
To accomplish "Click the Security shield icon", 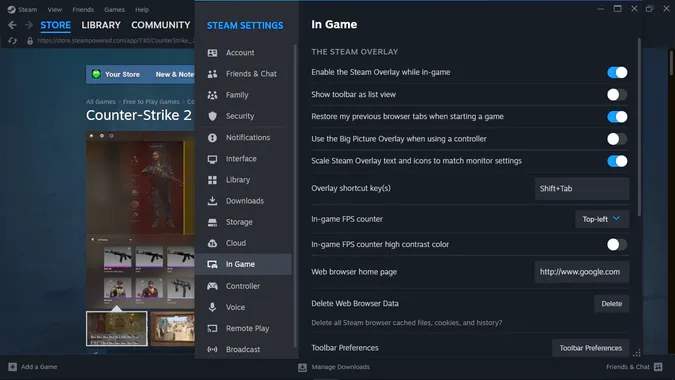I will coord(212,116).
